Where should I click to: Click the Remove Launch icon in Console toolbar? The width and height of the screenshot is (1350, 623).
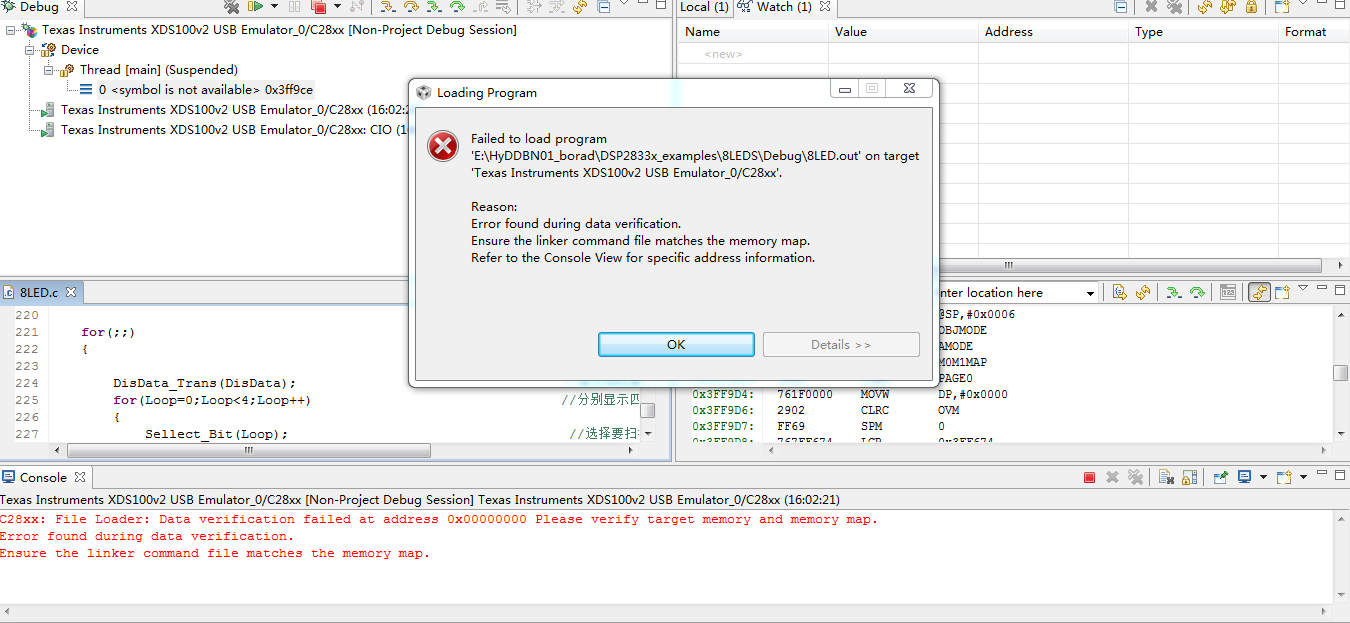pyautogui.click(x=1112, y=477)
